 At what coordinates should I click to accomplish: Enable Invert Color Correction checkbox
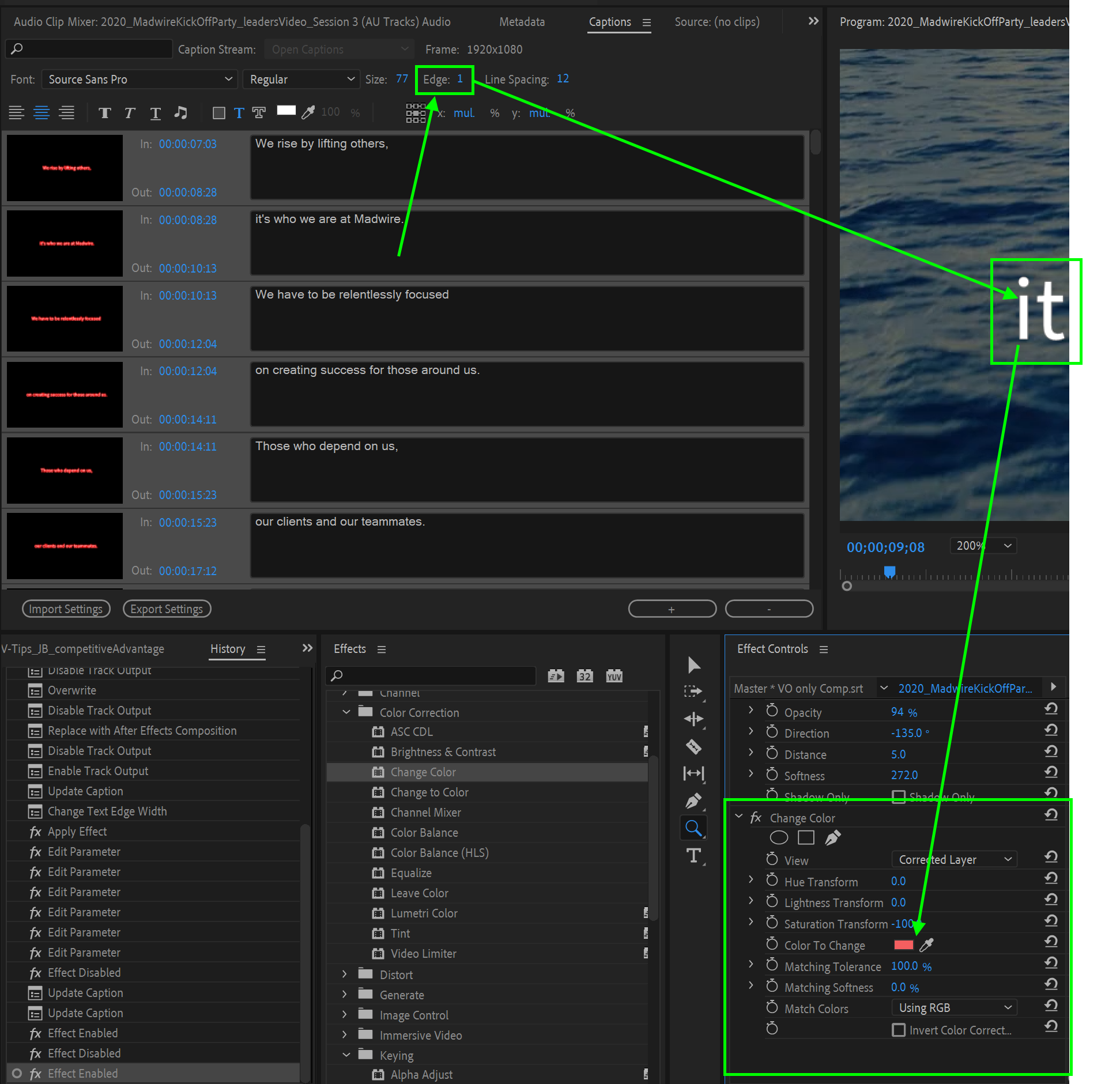[x=899, y=1030]
